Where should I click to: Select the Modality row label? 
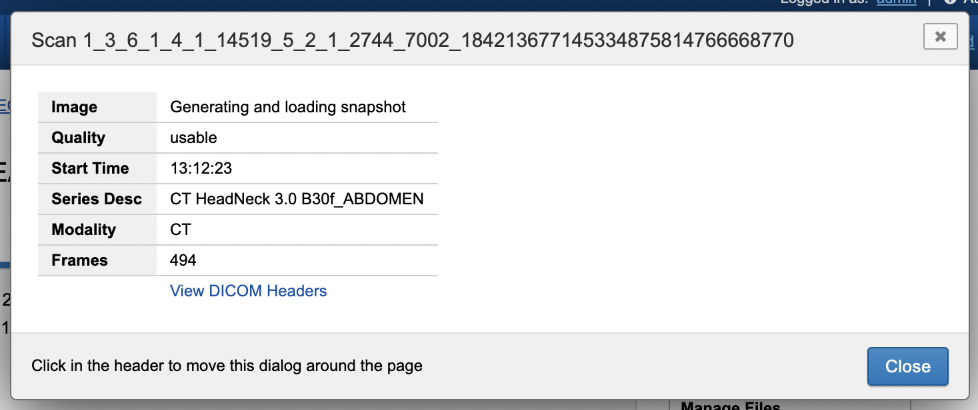(83, 230)
